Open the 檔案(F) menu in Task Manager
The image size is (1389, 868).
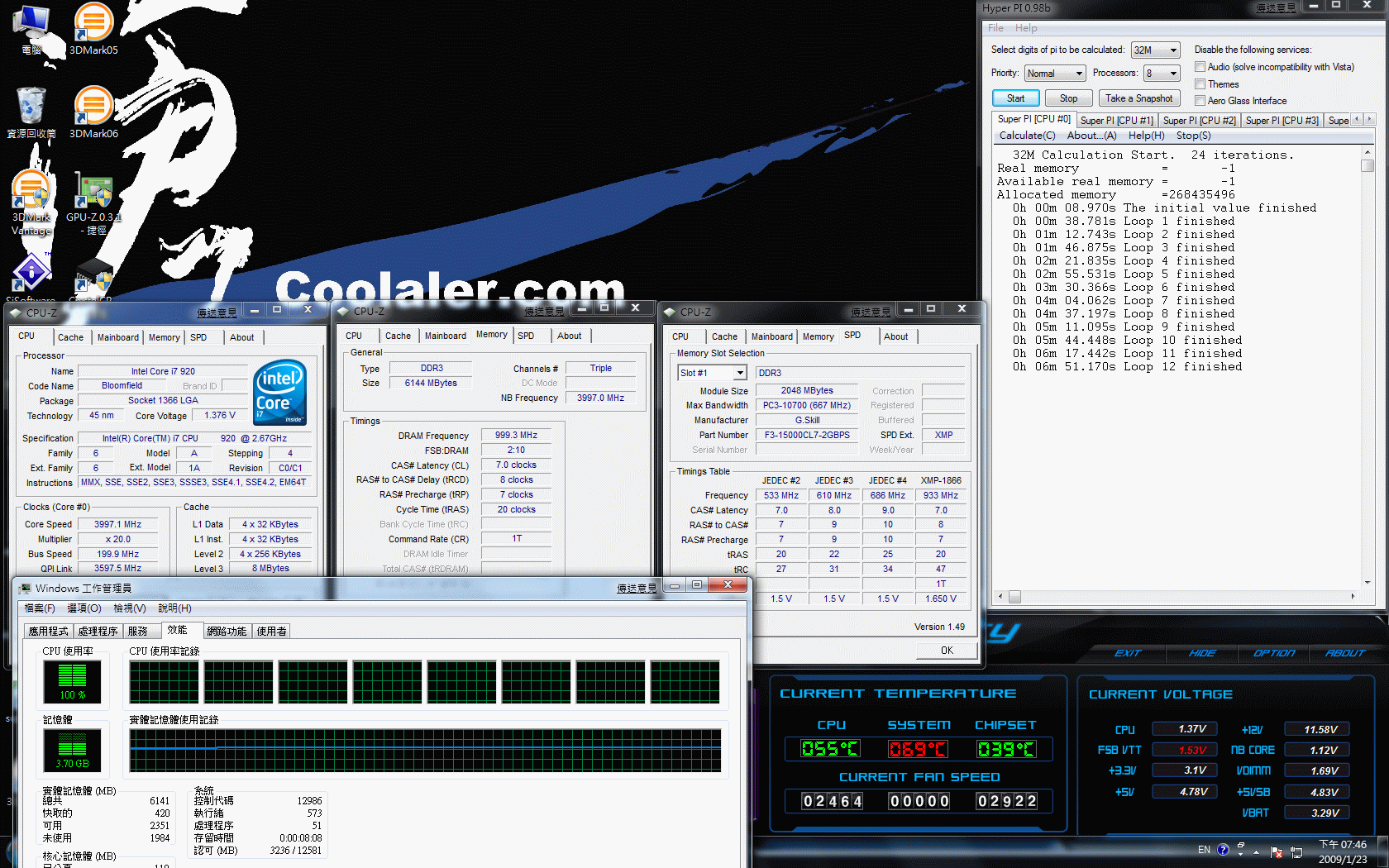pos(40,608)
